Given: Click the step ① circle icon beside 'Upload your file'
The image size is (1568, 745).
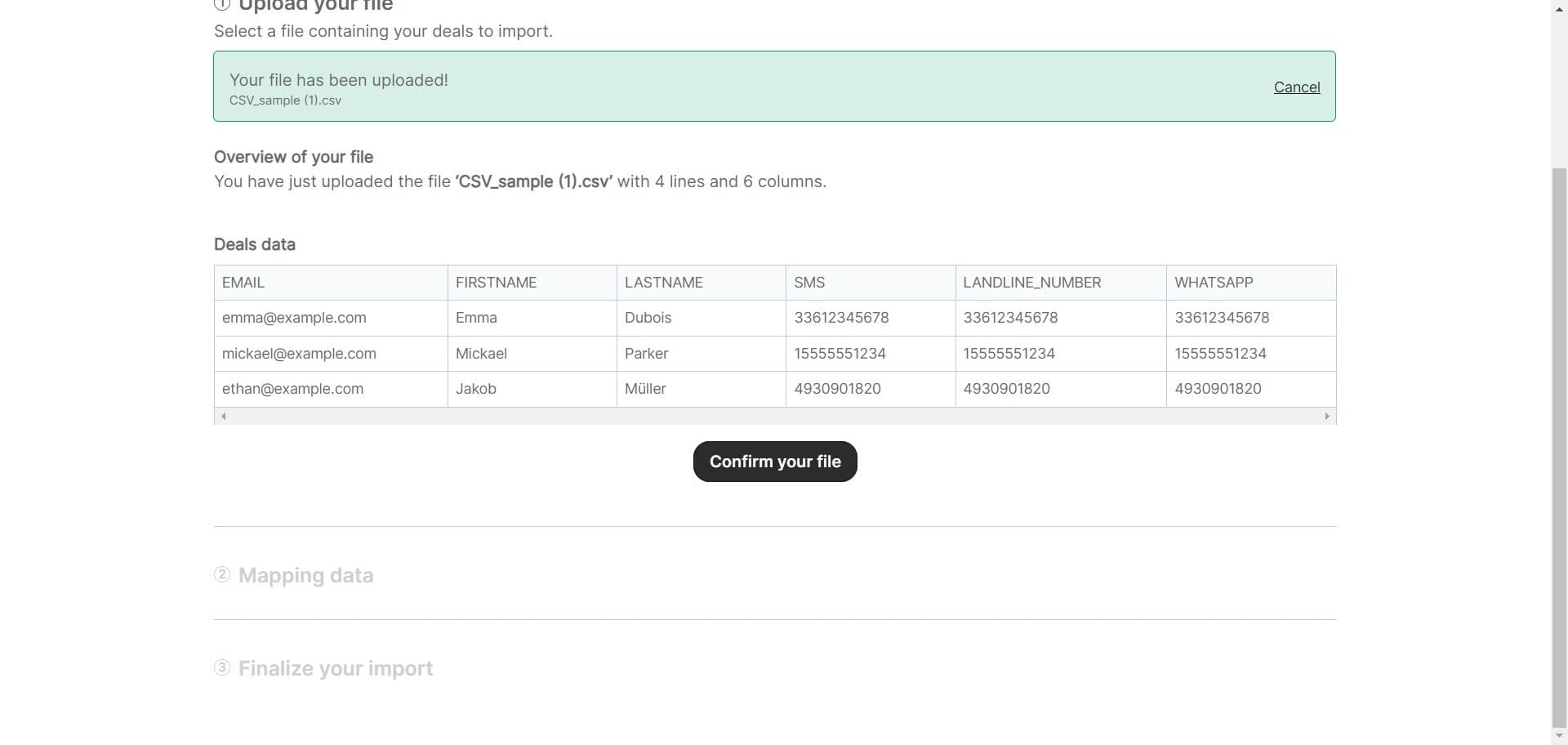Looking at the screenshot, I should (223, 5).
